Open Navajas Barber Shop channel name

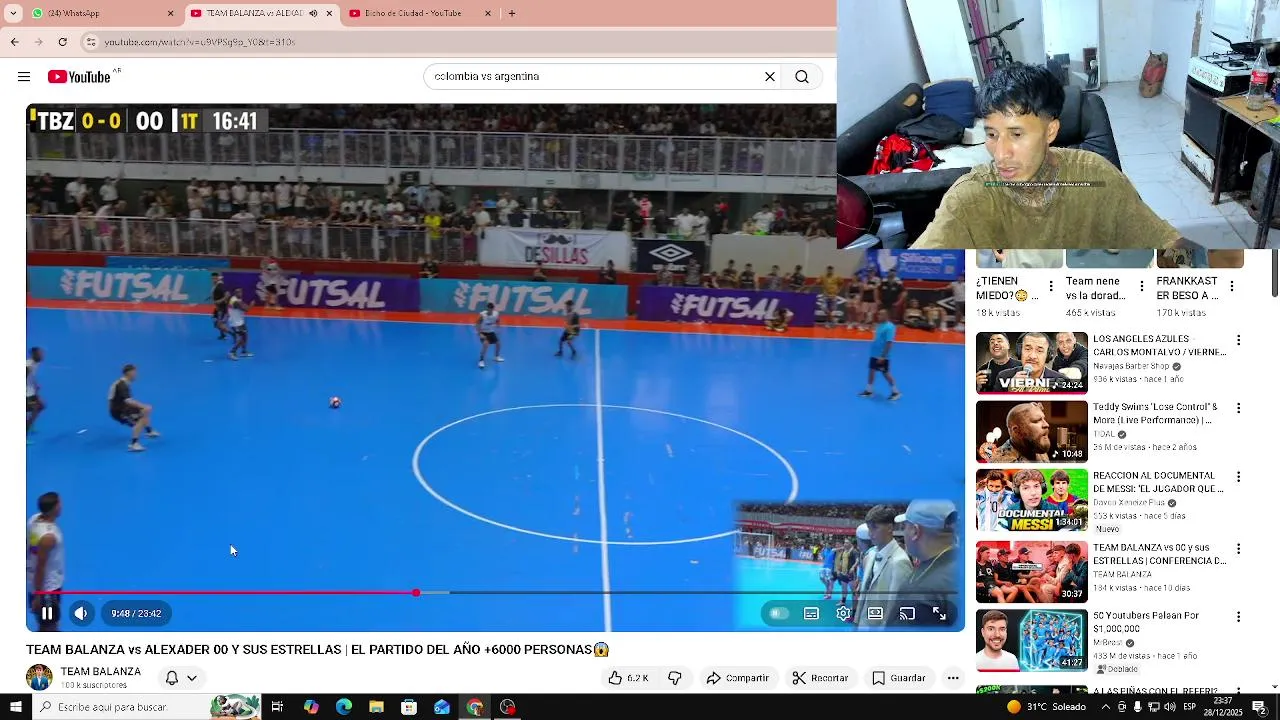[1131, 367]
